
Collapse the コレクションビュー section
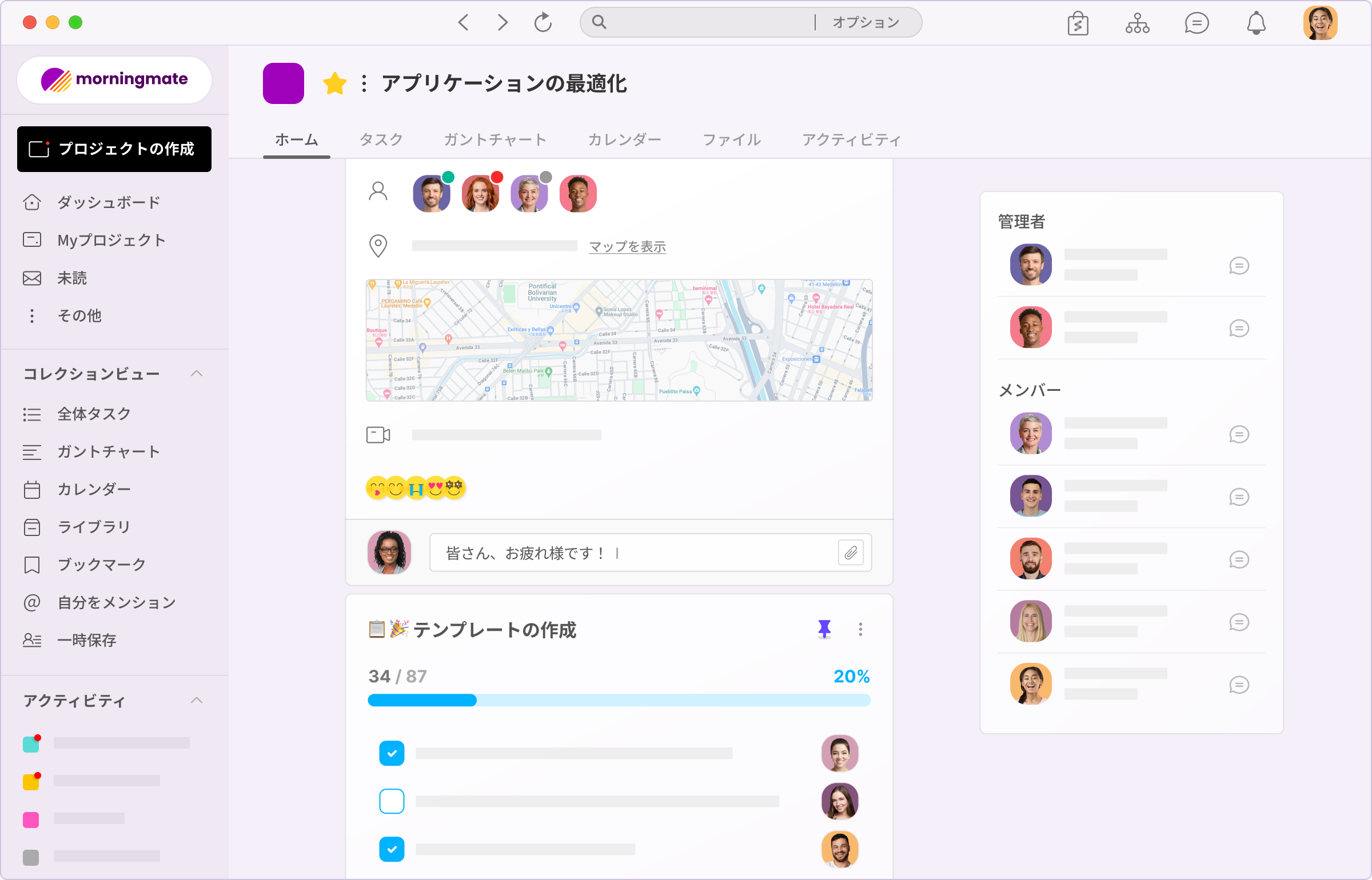click(197, 374)
